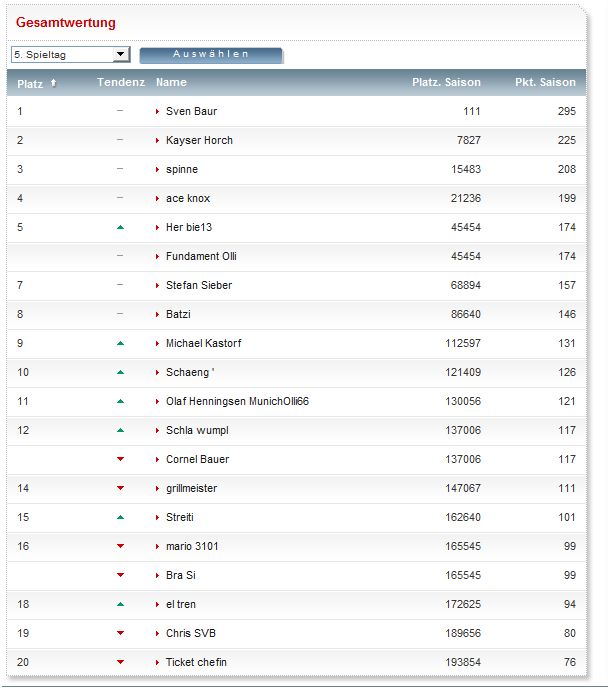The image size is (610, 689).
Task: Click green up-trend icon for Her bie13
Action: [x=120, y=227]
